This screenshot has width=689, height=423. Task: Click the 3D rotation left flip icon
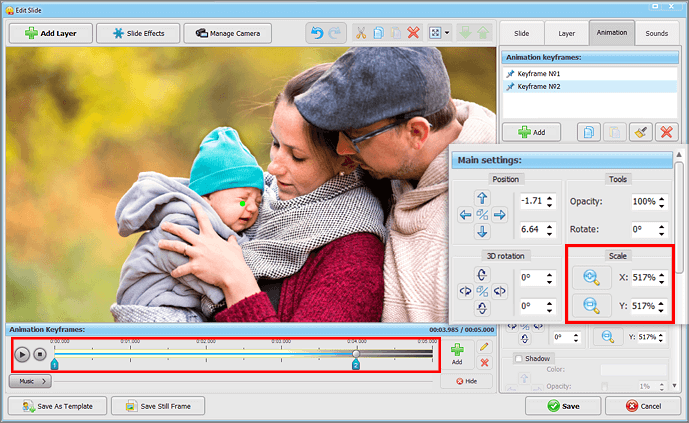tap(465, 291)
